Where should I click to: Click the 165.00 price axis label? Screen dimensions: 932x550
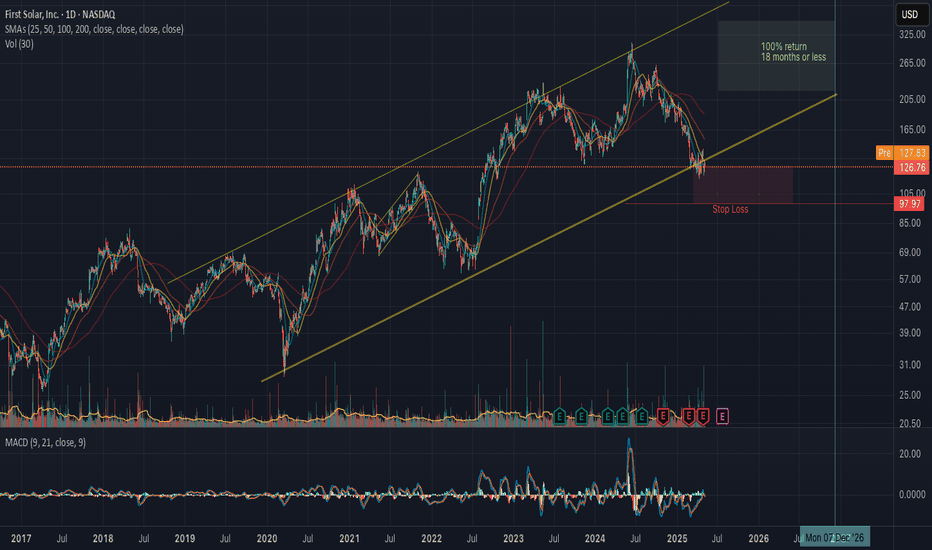point(912,129)
